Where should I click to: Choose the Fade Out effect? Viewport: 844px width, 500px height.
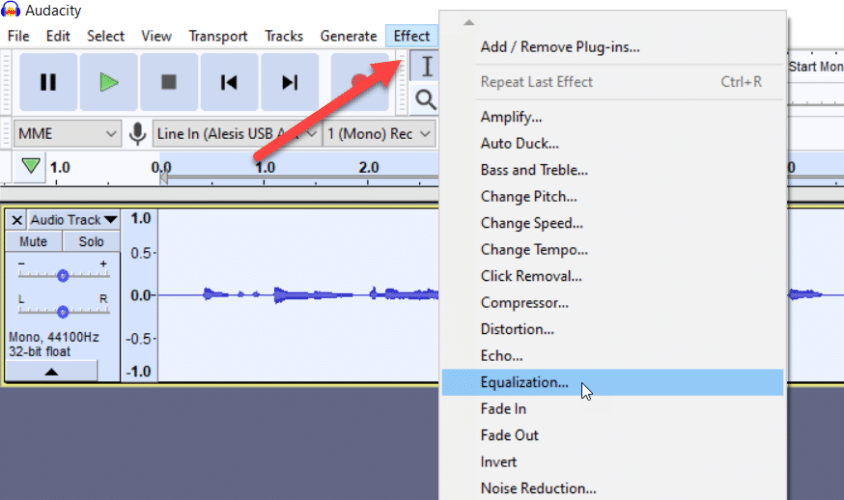613,435
